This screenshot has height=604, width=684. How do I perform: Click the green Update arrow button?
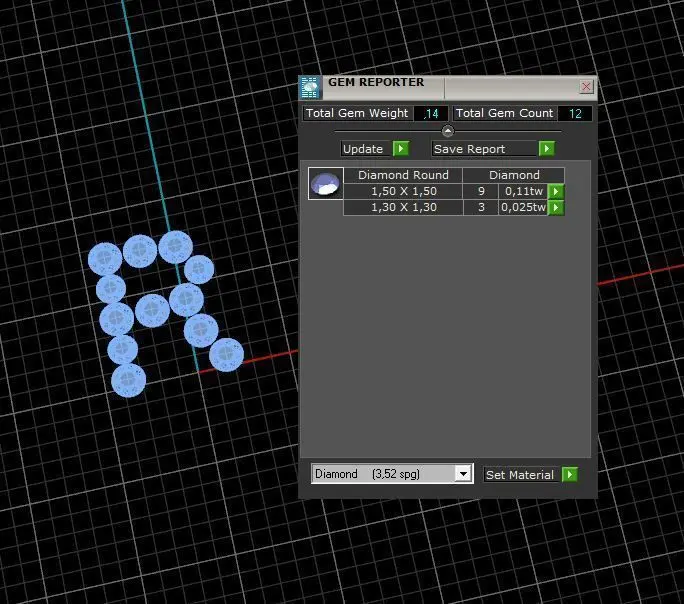400,149
